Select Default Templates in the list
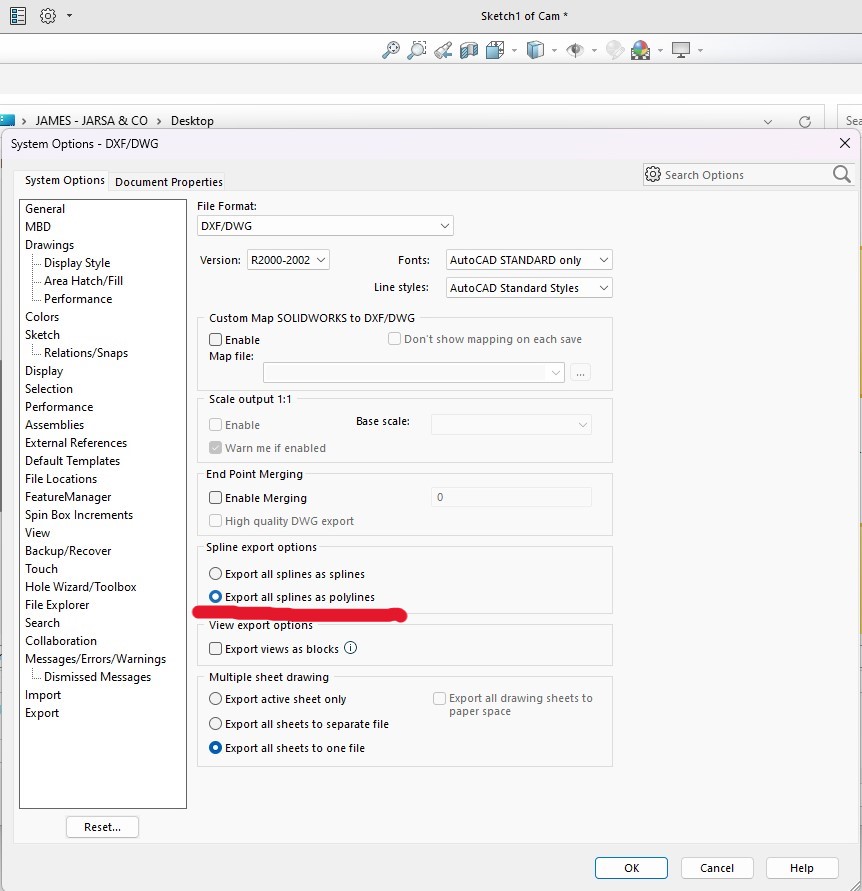862x891 pixels. pyautogui.click(x=73, y=461)
